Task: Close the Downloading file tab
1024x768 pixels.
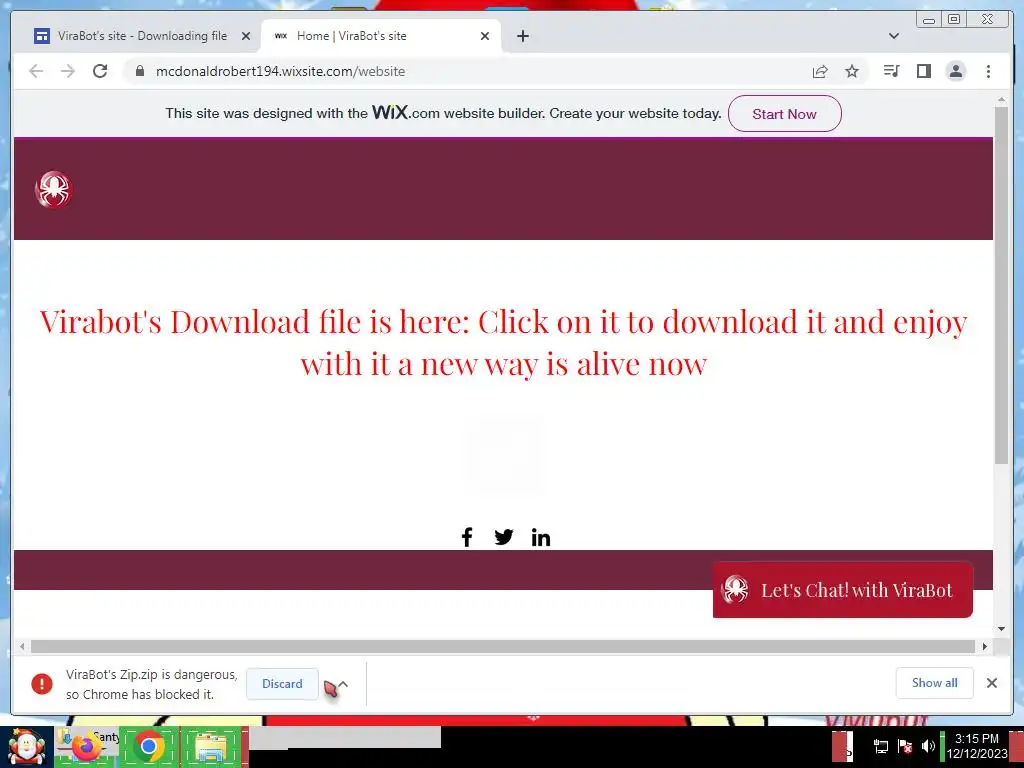Action: coord(246,36)
